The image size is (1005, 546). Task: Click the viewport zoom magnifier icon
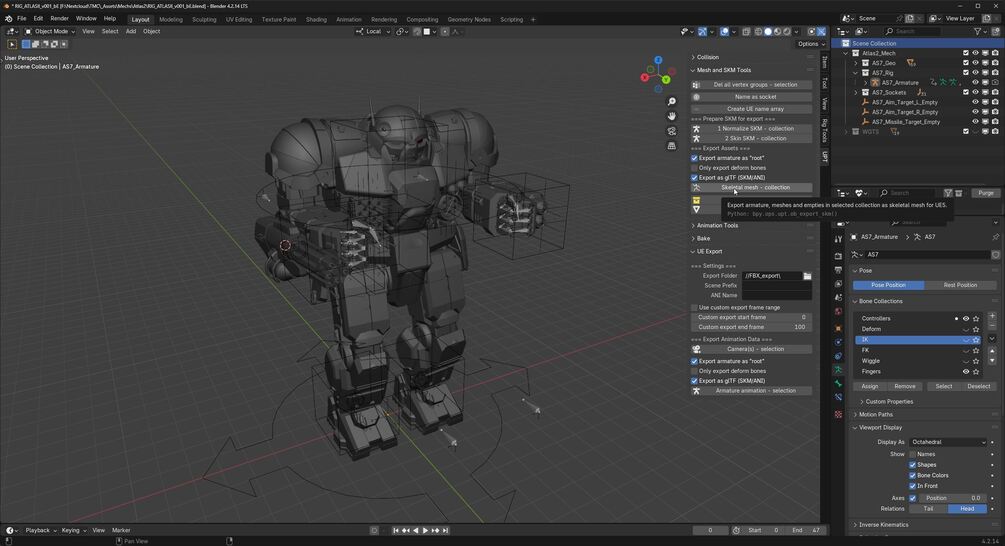point(672,101)
